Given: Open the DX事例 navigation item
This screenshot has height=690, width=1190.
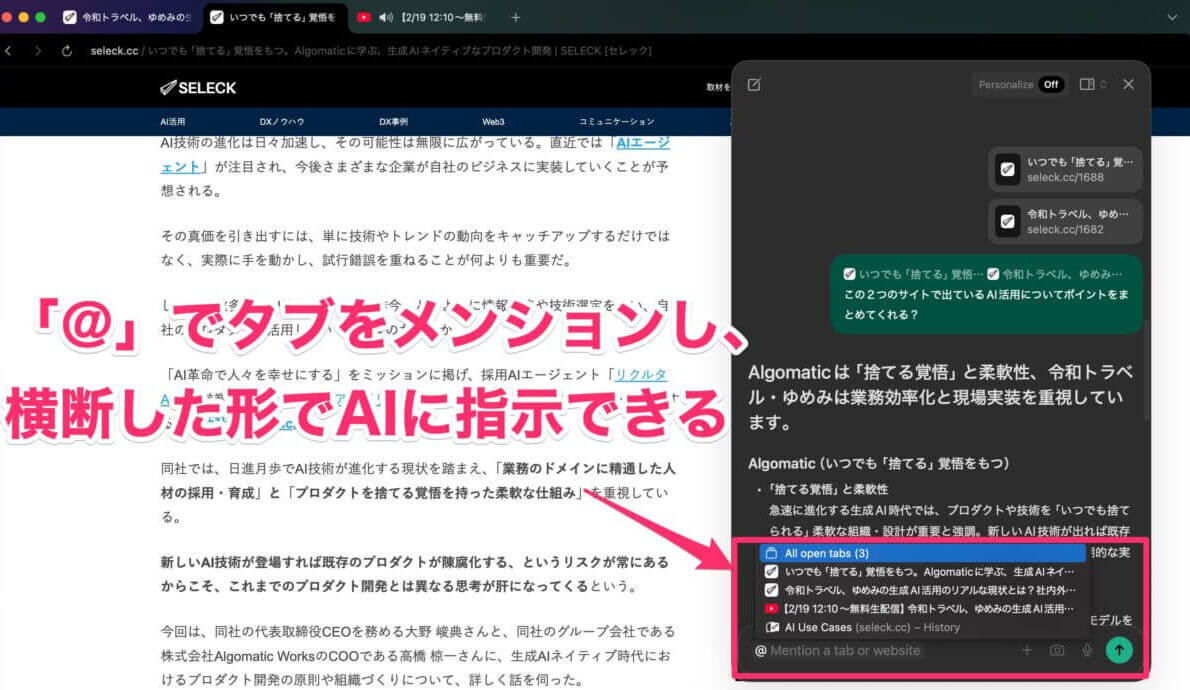Looking at the screenshot, I should pyautogui.click(x=393, y=121).
